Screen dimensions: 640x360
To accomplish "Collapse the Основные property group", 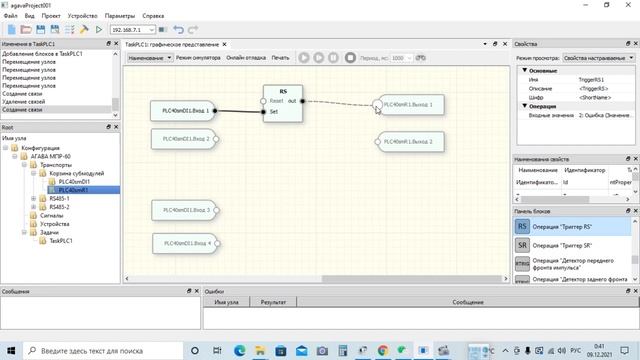I will point(525,71).
